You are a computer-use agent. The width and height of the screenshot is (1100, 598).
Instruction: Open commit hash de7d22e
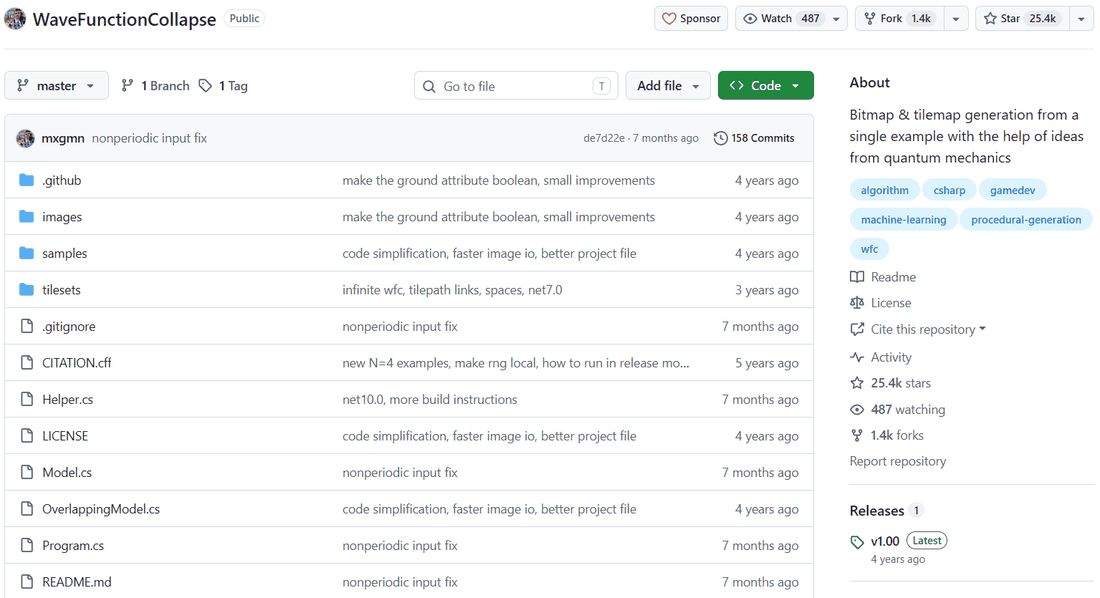pyautogui.click(x=603, y=138)
